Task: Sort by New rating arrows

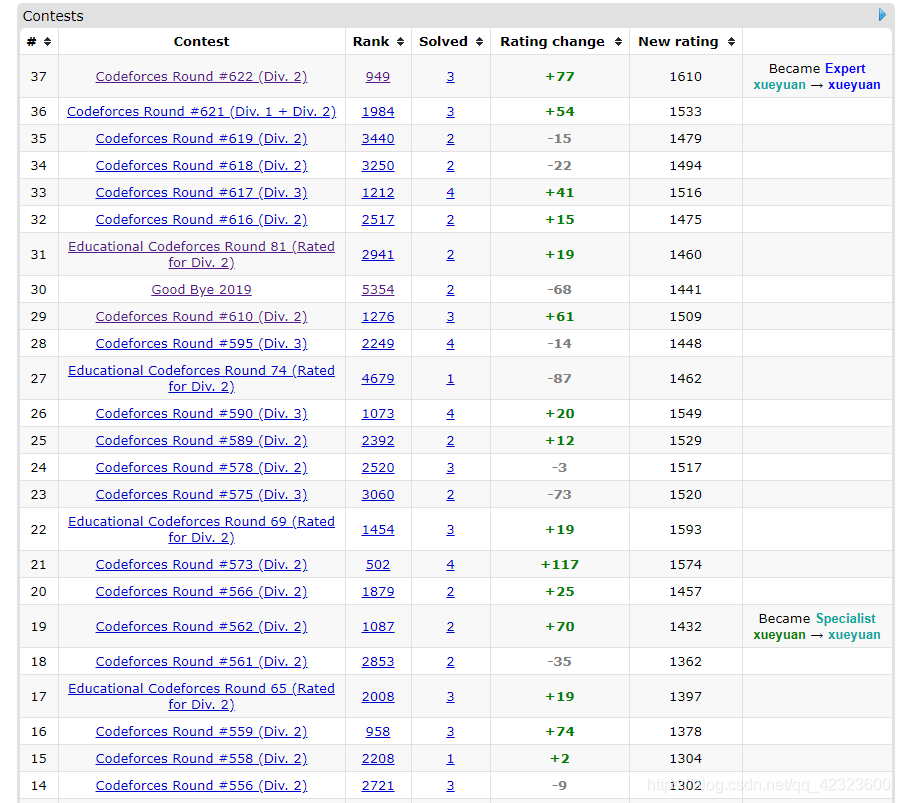Action: 731,41
